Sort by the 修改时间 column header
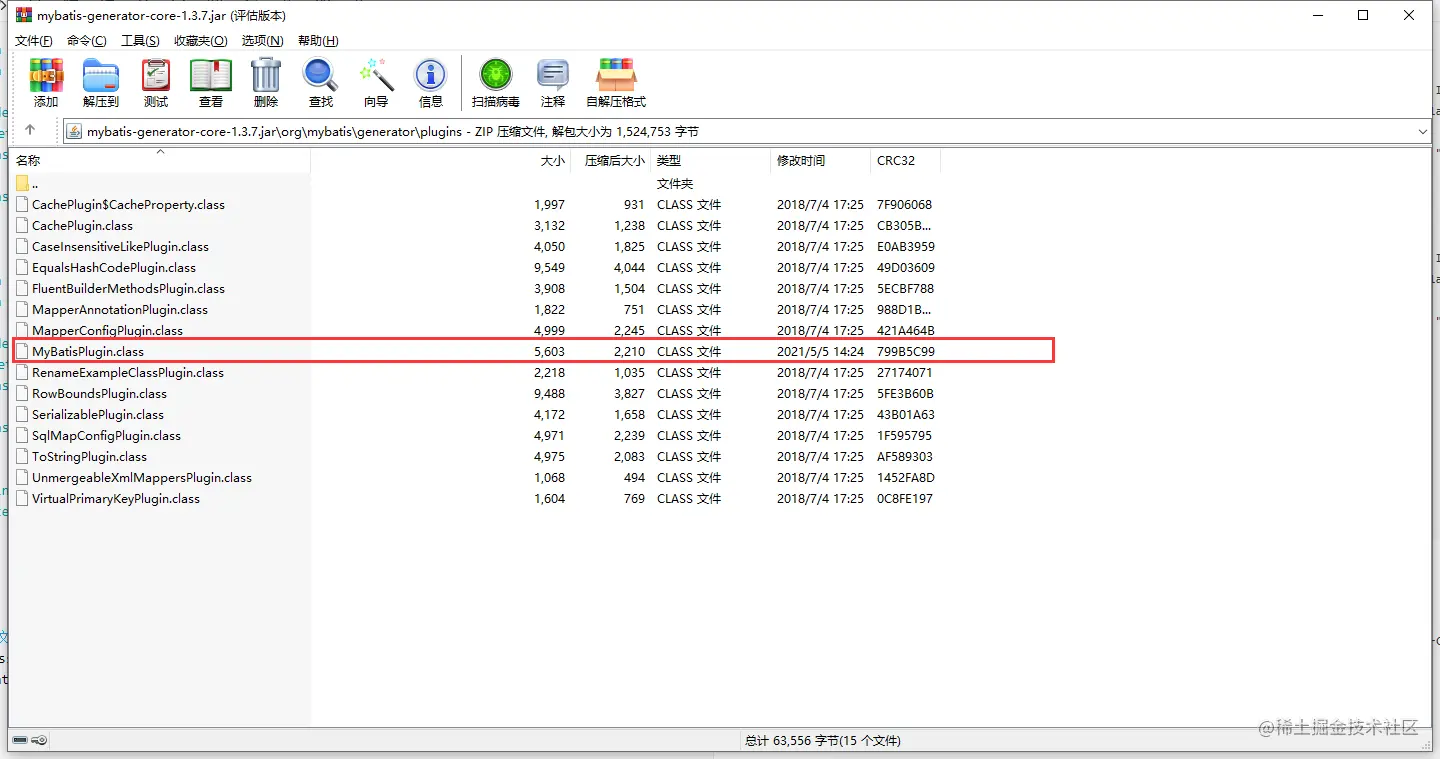This screenshot has height=759, width=1440. point(820,160)
